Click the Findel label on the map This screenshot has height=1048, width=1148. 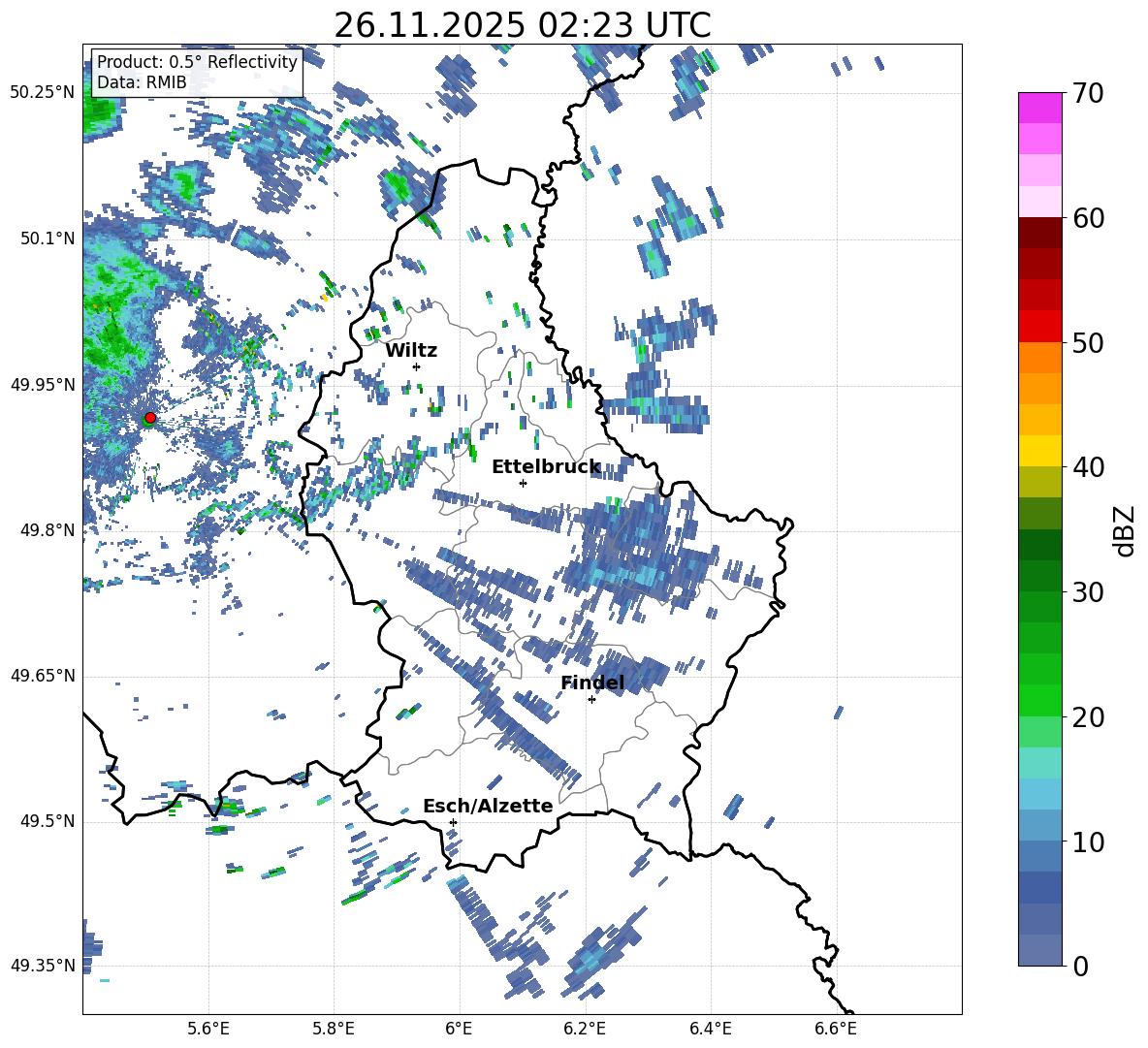point(592,683)
